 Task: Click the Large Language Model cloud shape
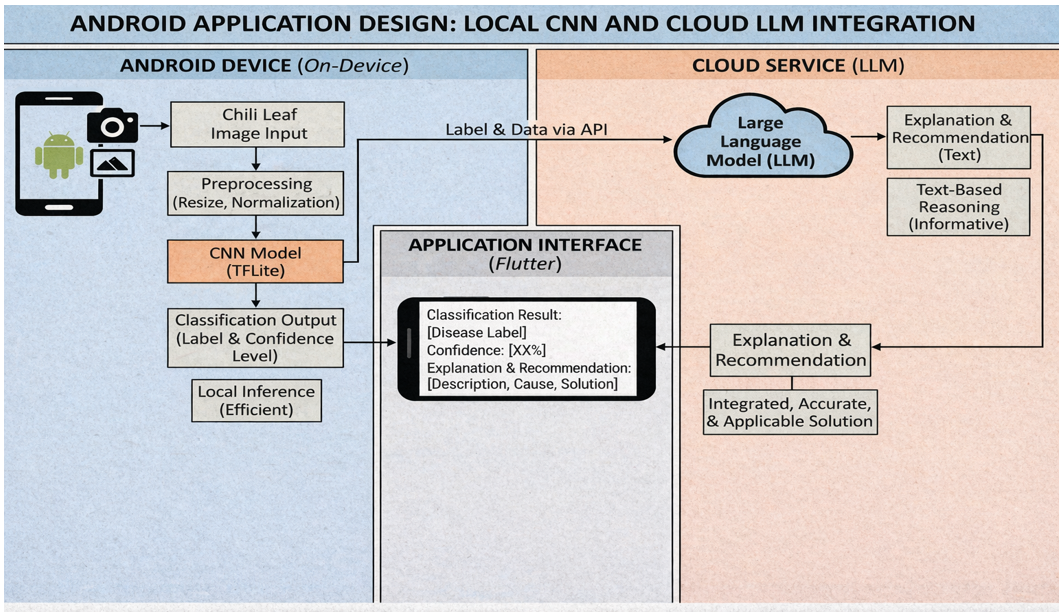pos(763,138)
